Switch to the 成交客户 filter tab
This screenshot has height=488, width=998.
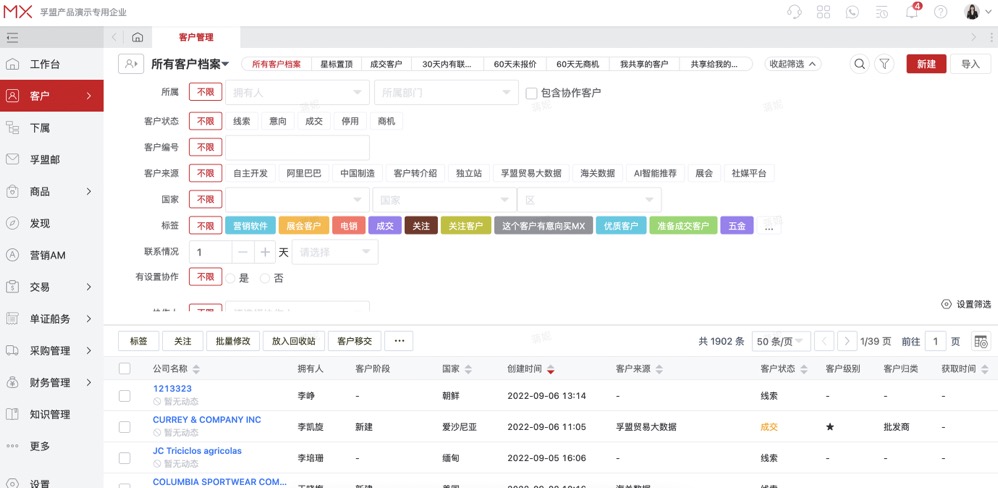click(385, 64)
